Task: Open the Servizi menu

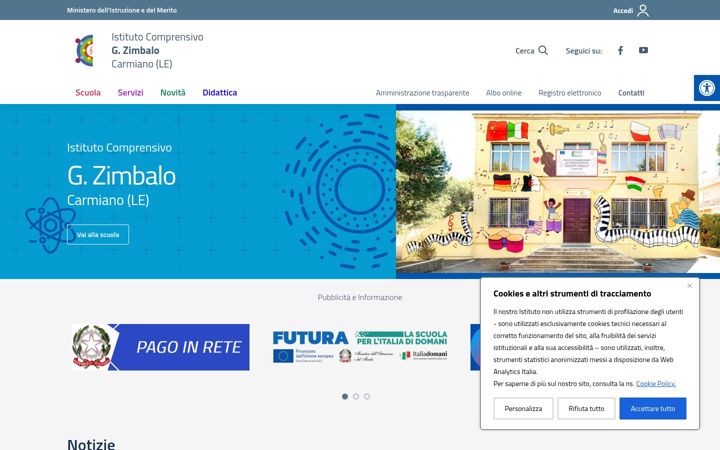Action: point(130,93)
